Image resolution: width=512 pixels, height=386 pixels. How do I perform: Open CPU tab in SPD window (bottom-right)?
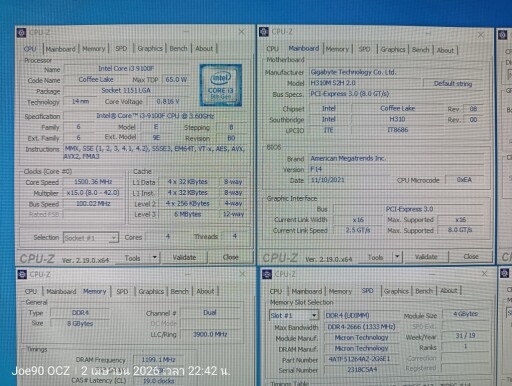[276, 291]
